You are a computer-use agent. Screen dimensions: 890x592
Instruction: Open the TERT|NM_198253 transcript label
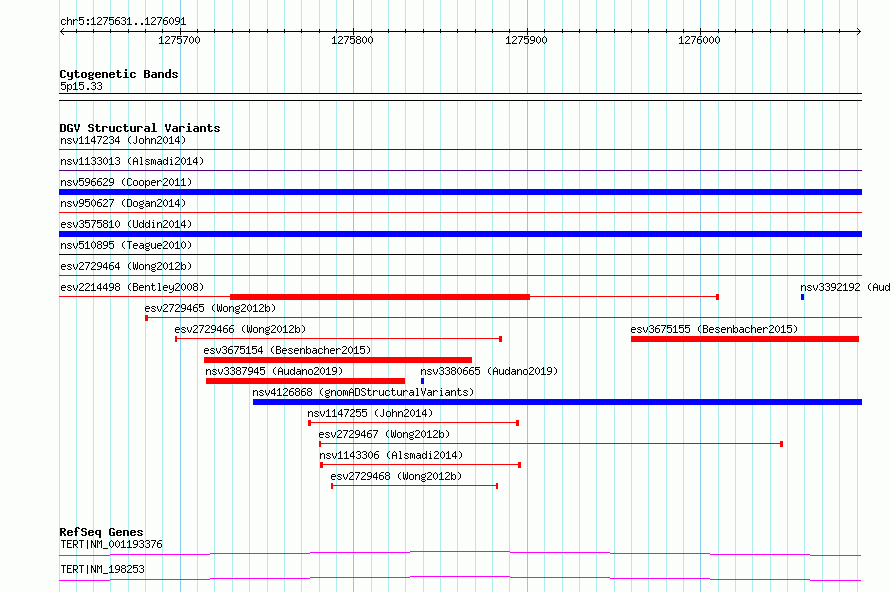pyautogui.click(x=102, y=569)
